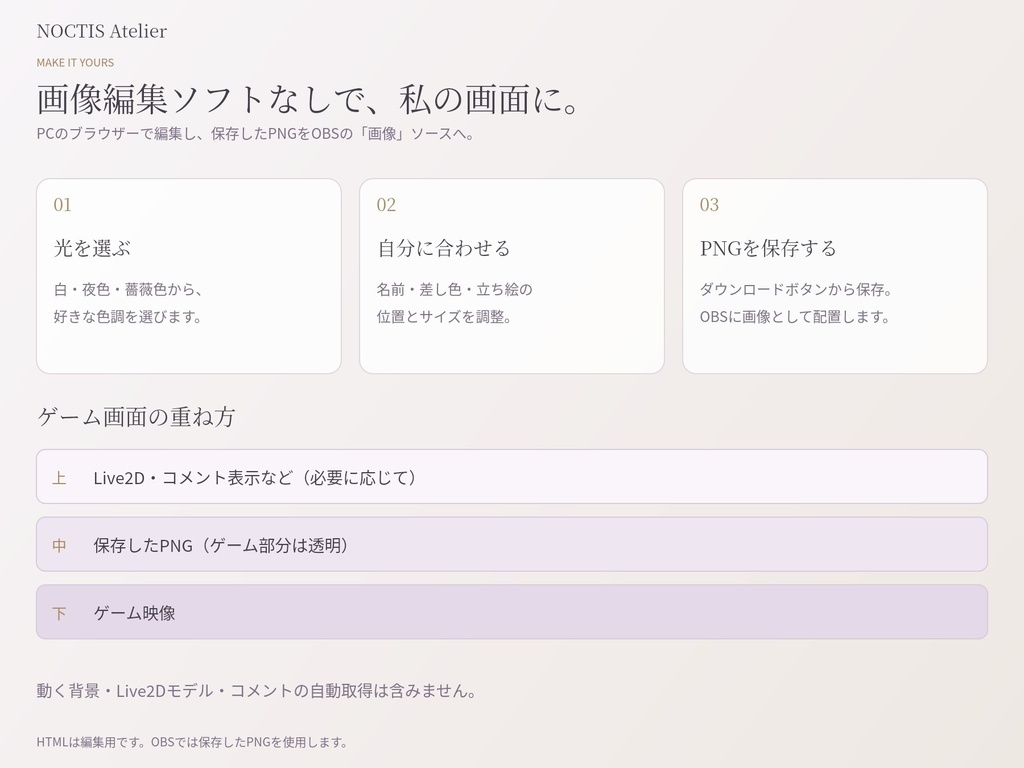
Task: Click the 上 layer marker
Action: (x=59, y=478)
